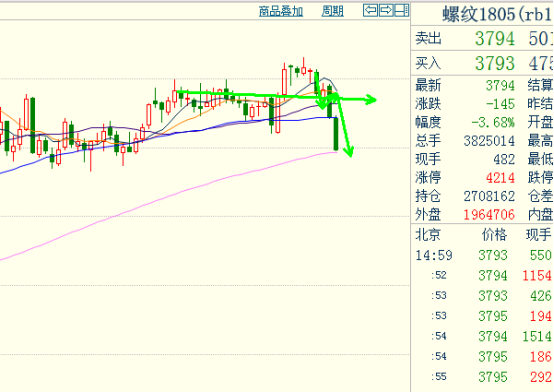554x392 pixels.
Task: Toggle the split-panel layout icon
Action: (x=401, y=10)
